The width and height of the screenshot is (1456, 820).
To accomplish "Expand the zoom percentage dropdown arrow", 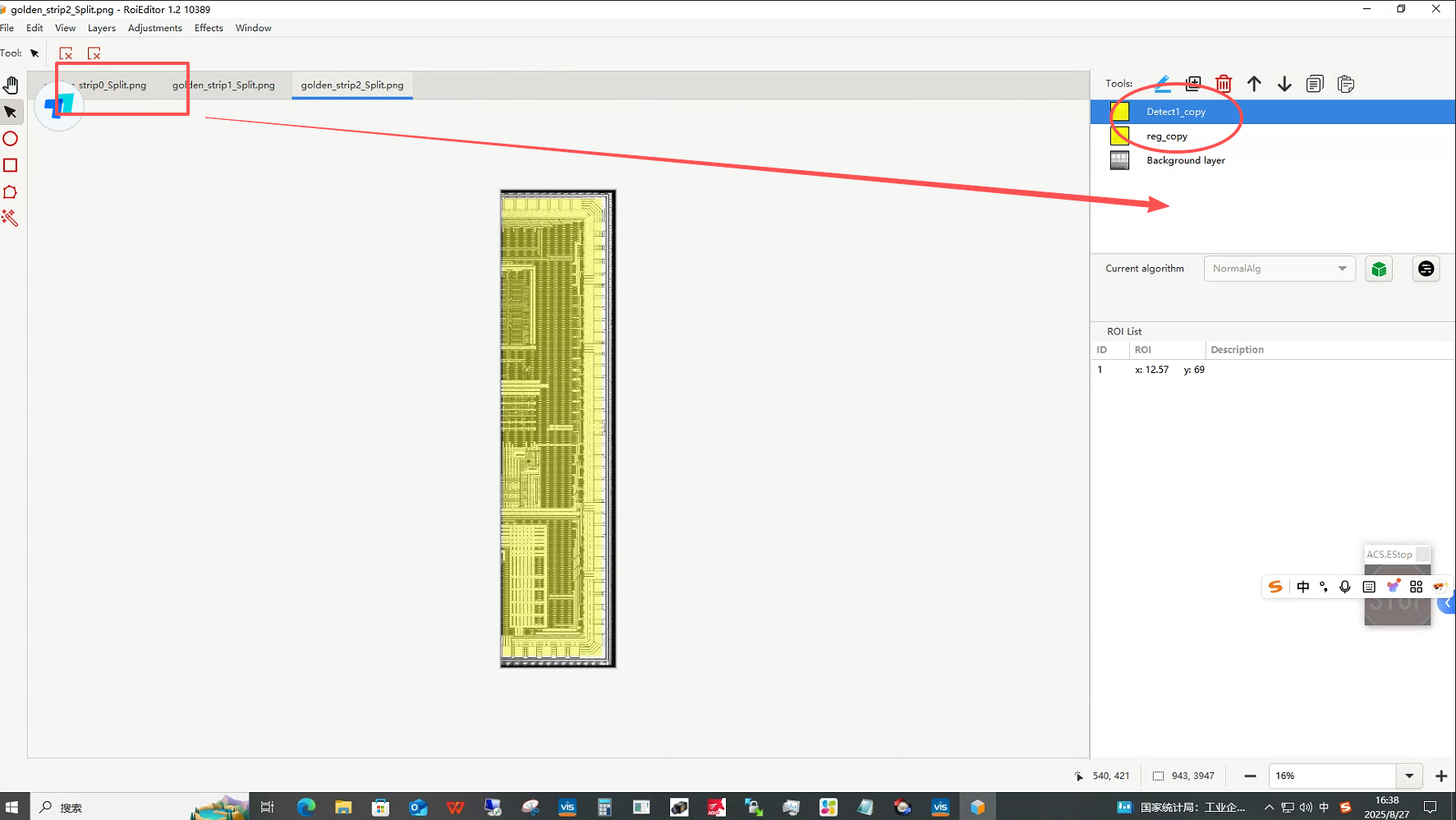I will [1409, 776].
